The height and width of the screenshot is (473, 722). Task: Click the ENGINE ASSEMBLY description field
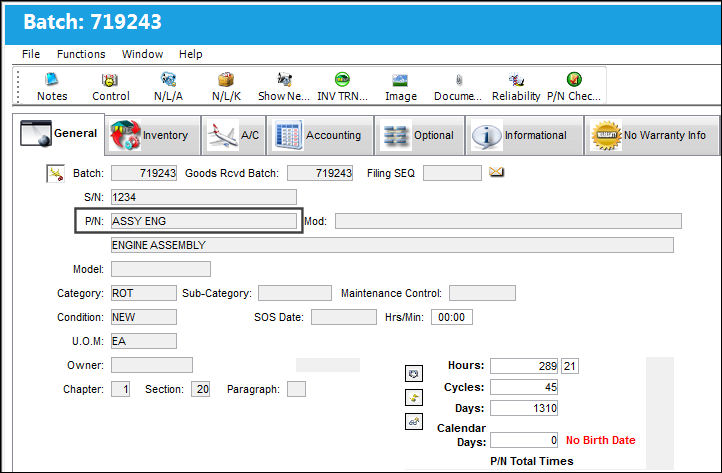(x=392, y=245)
